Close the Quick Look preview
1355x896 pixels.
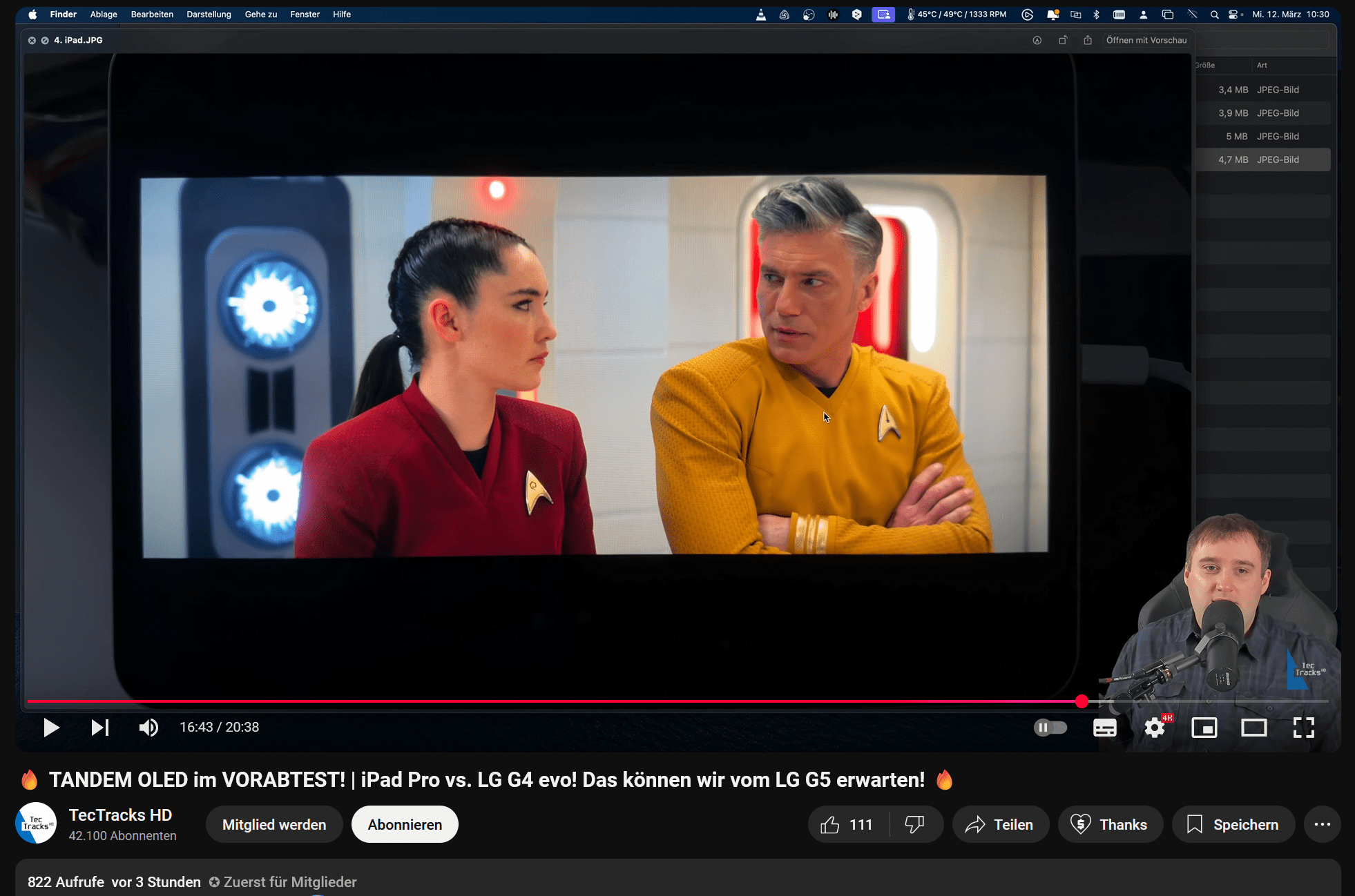(32, 40)
